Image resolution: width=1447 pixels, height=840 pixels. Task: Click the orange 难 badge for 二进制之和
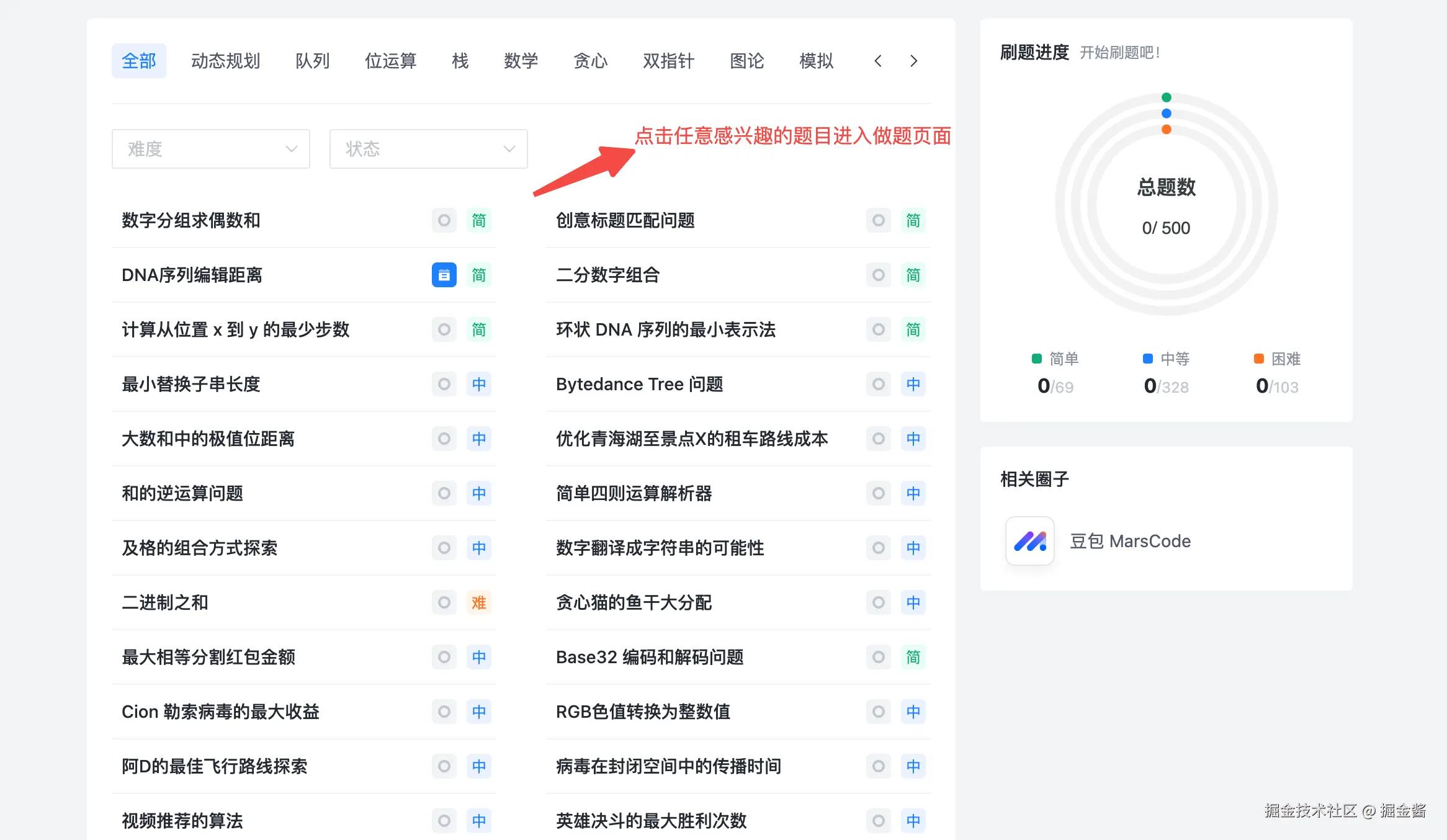pyautogui.click(x=478, y=602)
